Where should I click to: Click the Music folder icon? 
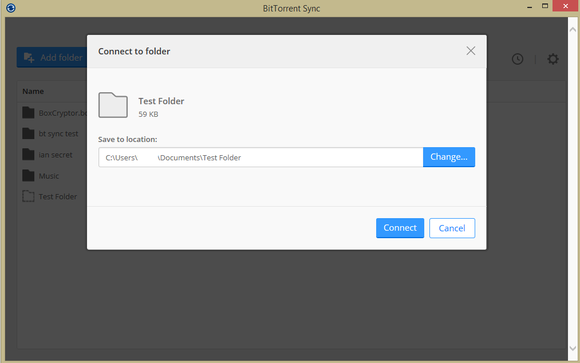28,175
